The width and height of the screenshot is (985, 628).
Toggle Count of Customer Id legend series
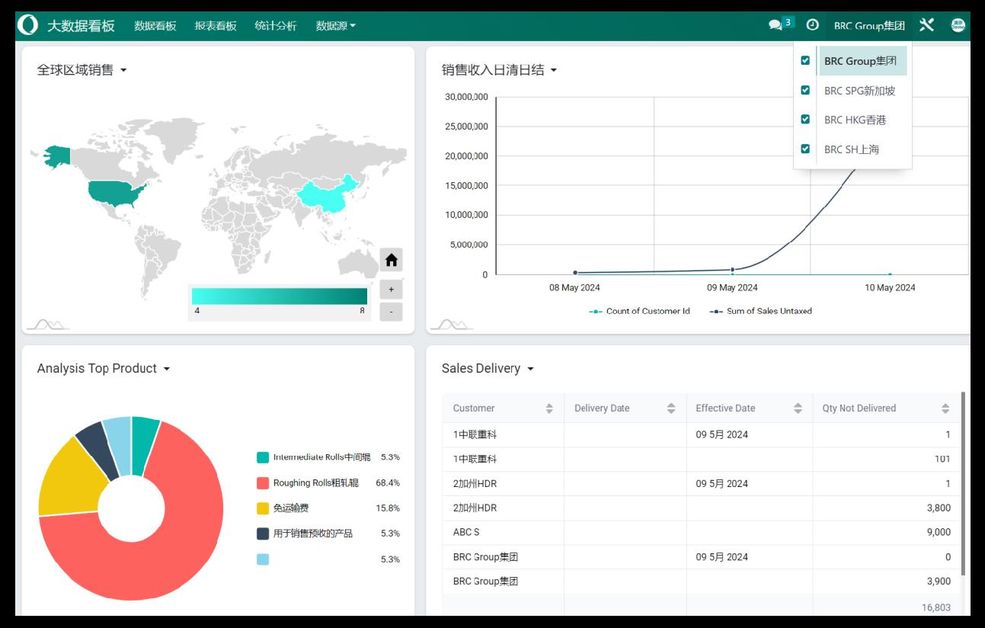[x=639, y=311]
